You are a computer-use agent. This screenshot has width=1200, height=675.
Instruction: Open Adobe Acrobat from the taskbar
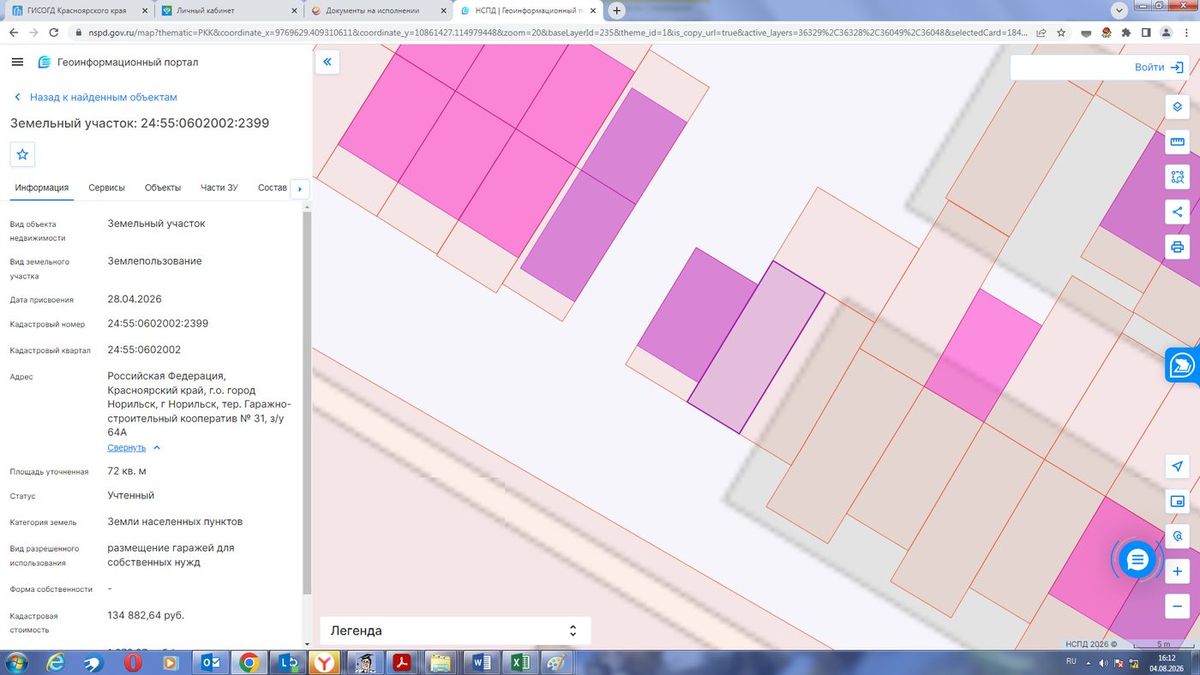402,662
